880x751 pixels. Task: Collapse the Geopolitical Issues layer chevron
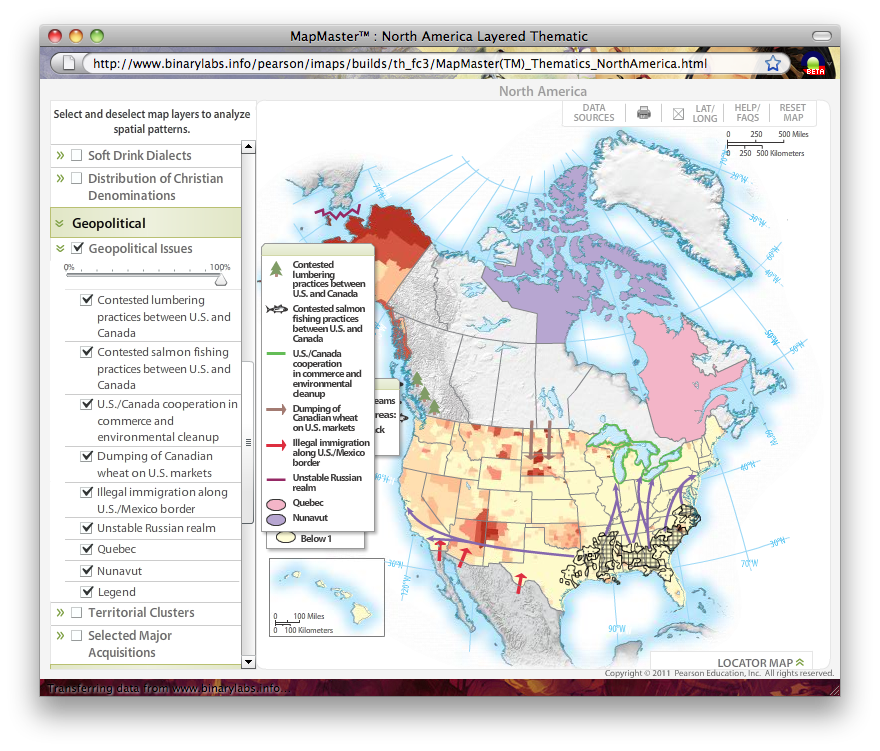(60, 248)
